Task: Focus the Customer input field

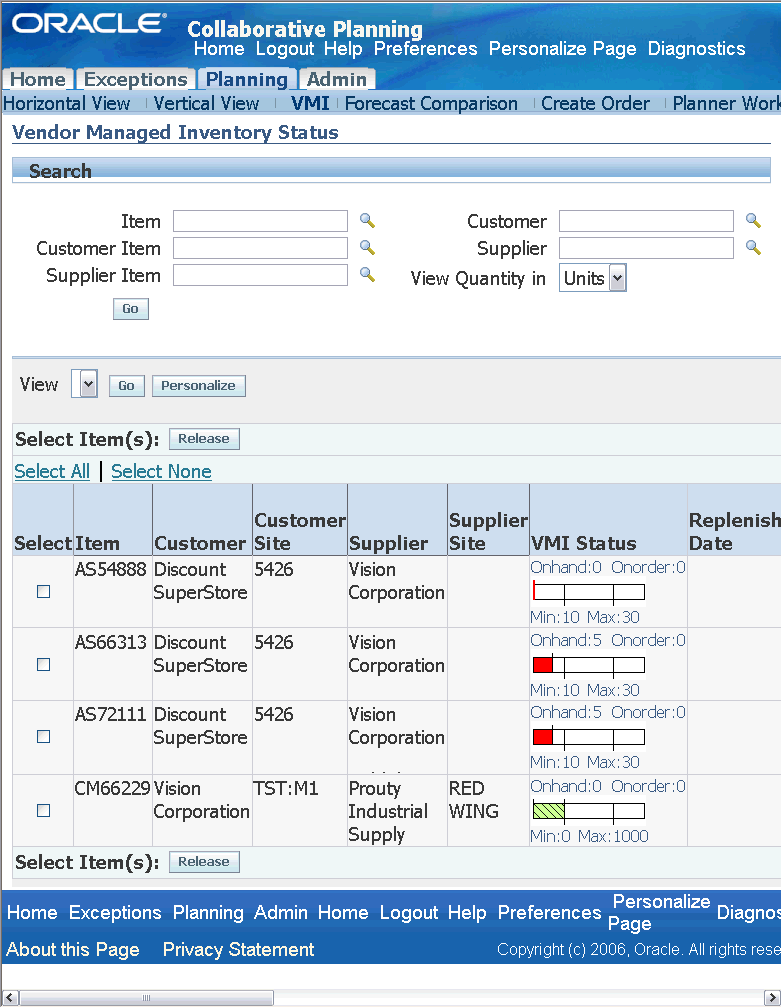Action: coord(646,221)
